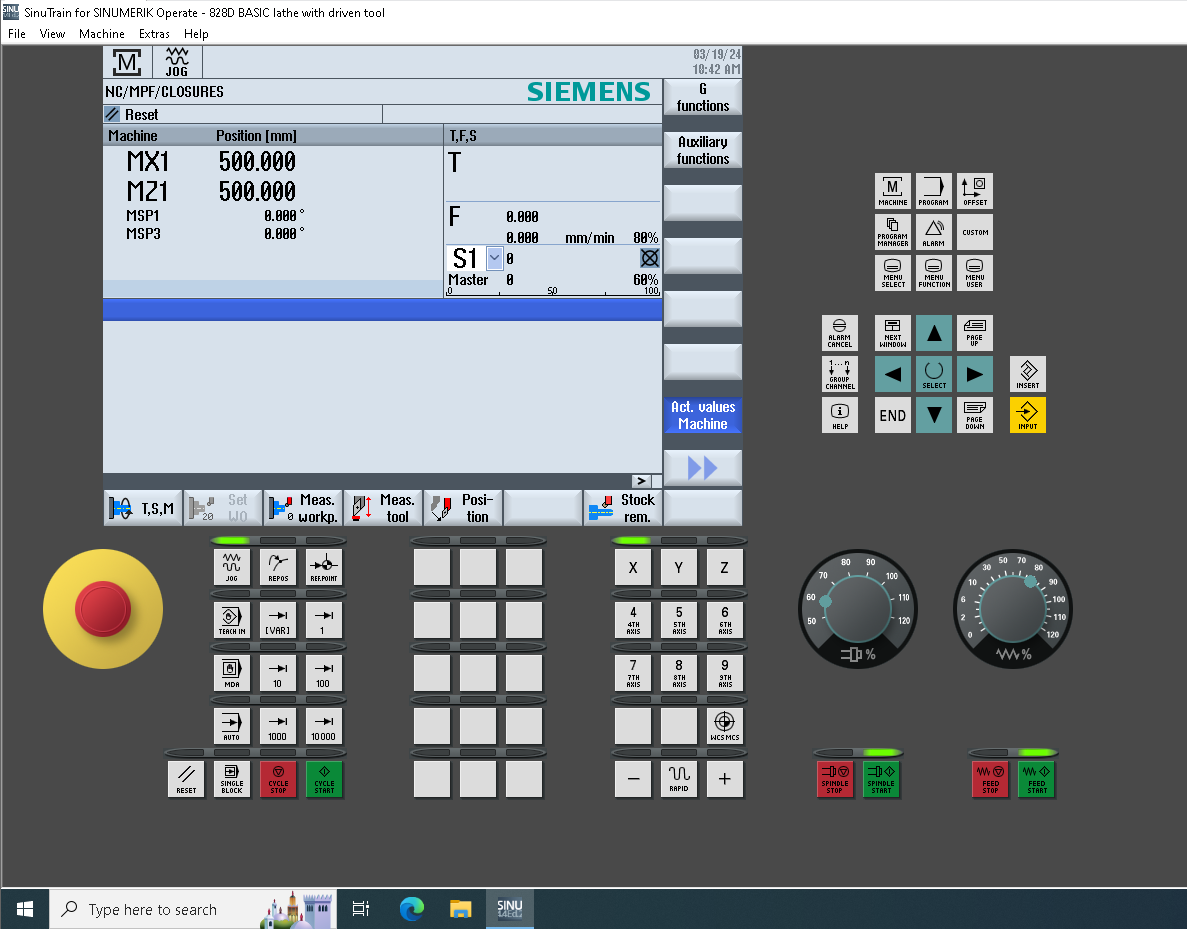Select Z axis key
Viewport: 1187px width, 929px height.
(725, 566)
